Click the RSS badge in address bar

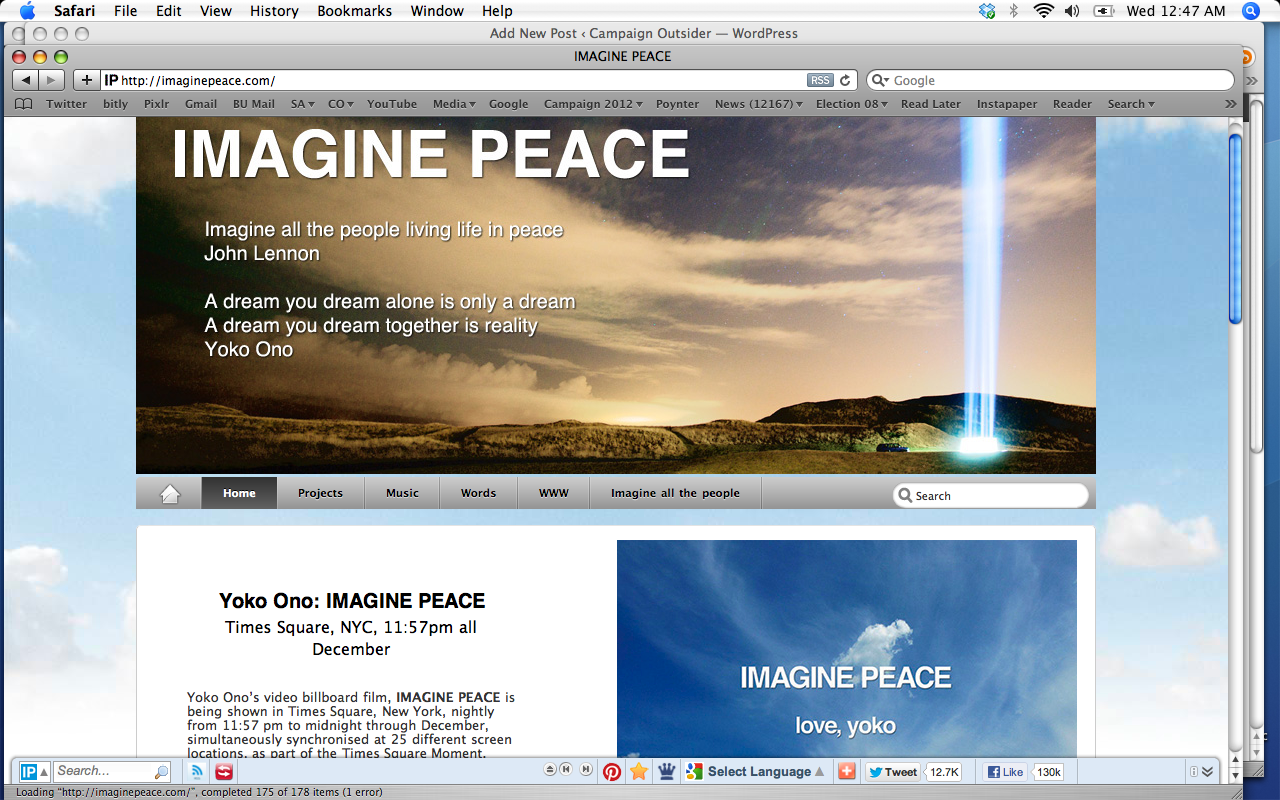819,80
